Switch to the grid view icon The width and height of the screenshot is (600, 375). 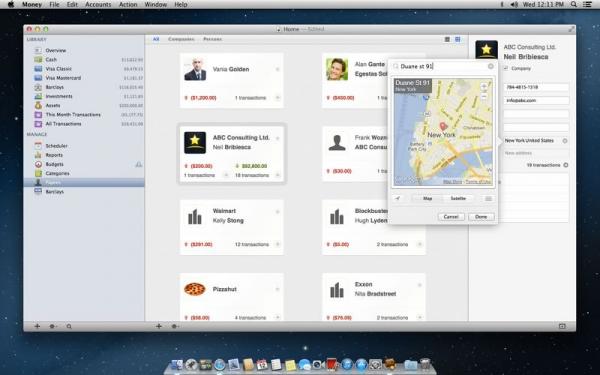[x=458, y=39]
